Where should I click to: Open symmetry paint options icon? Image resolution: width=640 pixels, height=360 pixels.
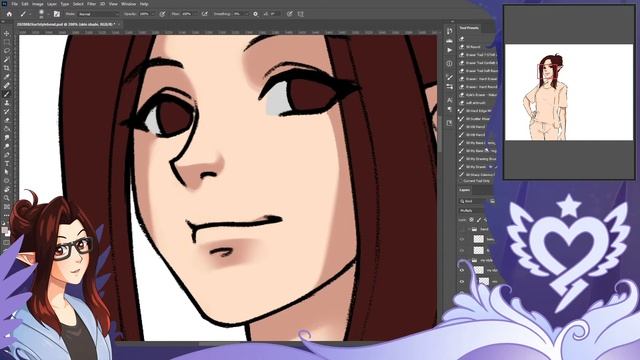[300, 14]
